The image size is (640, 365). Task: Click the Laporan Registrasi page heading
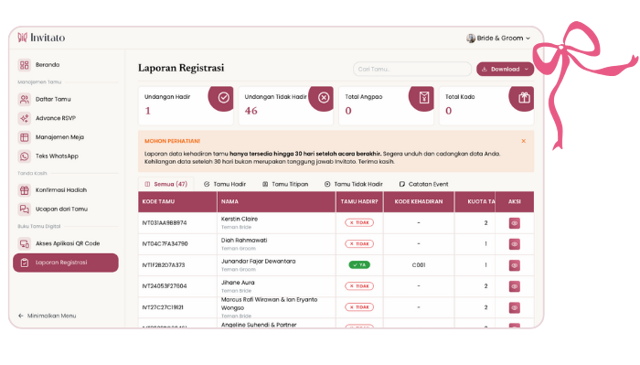(x=181, y=68)
